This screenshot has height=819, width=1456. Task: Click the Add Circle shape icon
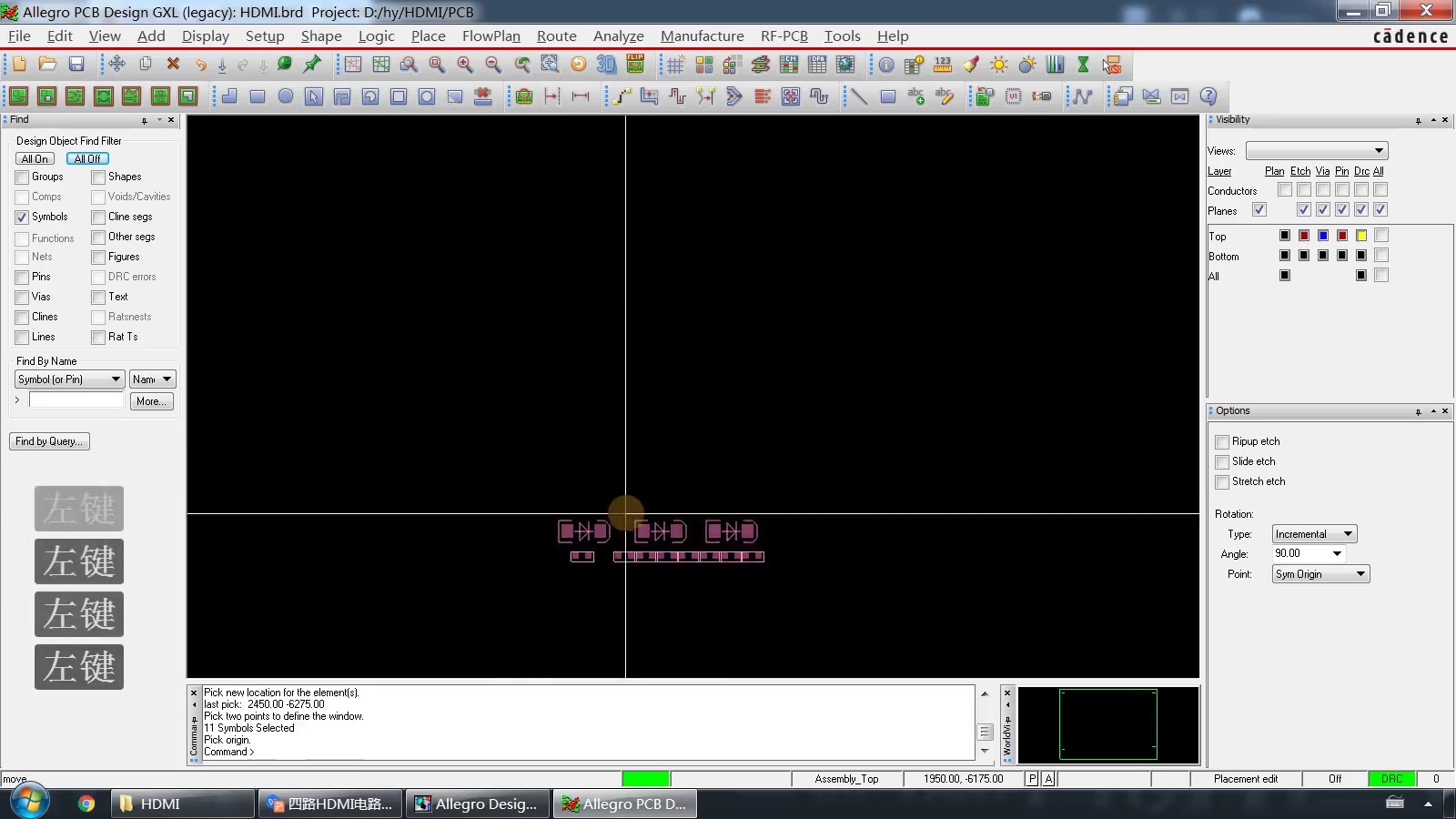286,96
